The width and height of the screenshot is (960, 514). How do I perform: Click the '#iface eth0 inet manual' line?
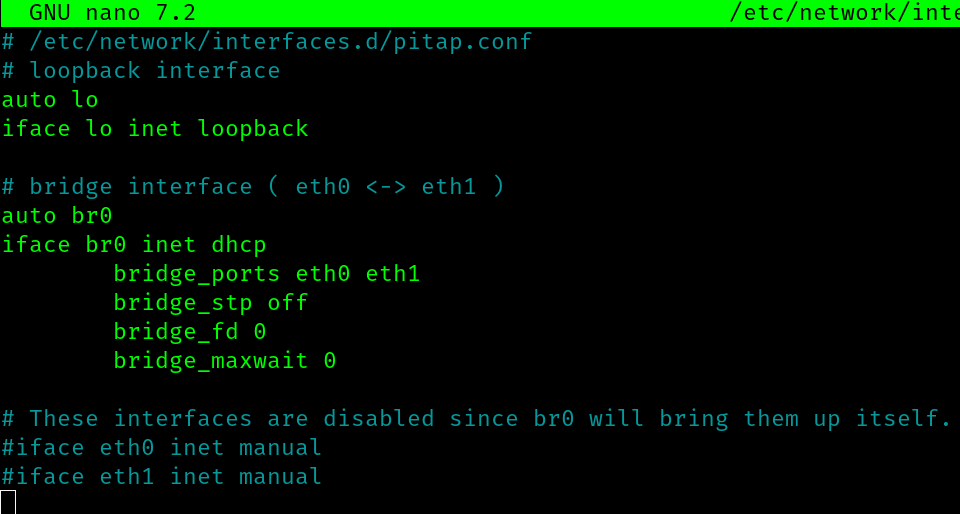pyautogui.click(x=161, y=448)
